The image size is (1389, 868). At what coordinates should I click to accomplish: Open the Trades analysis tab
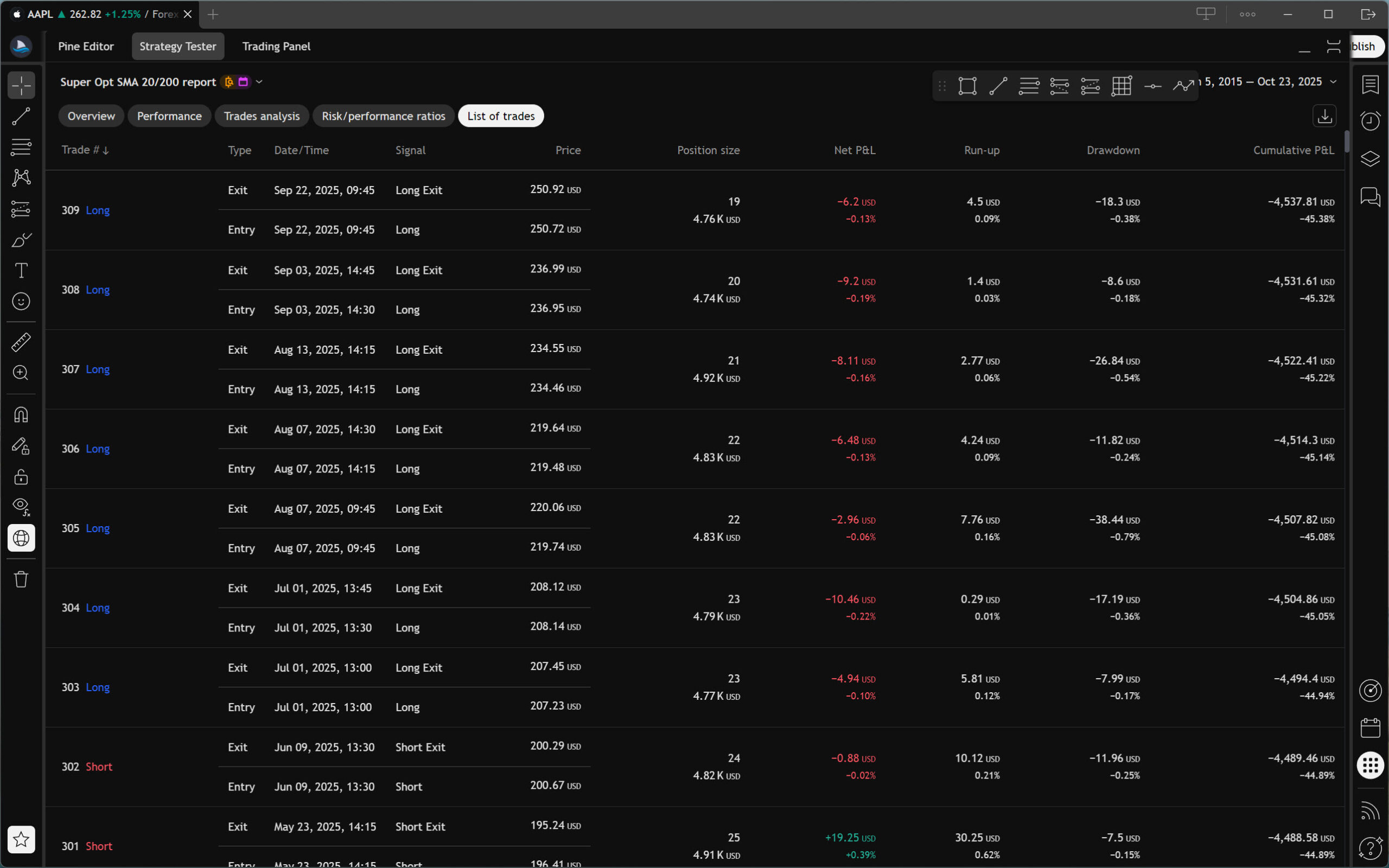pos(262,116)
